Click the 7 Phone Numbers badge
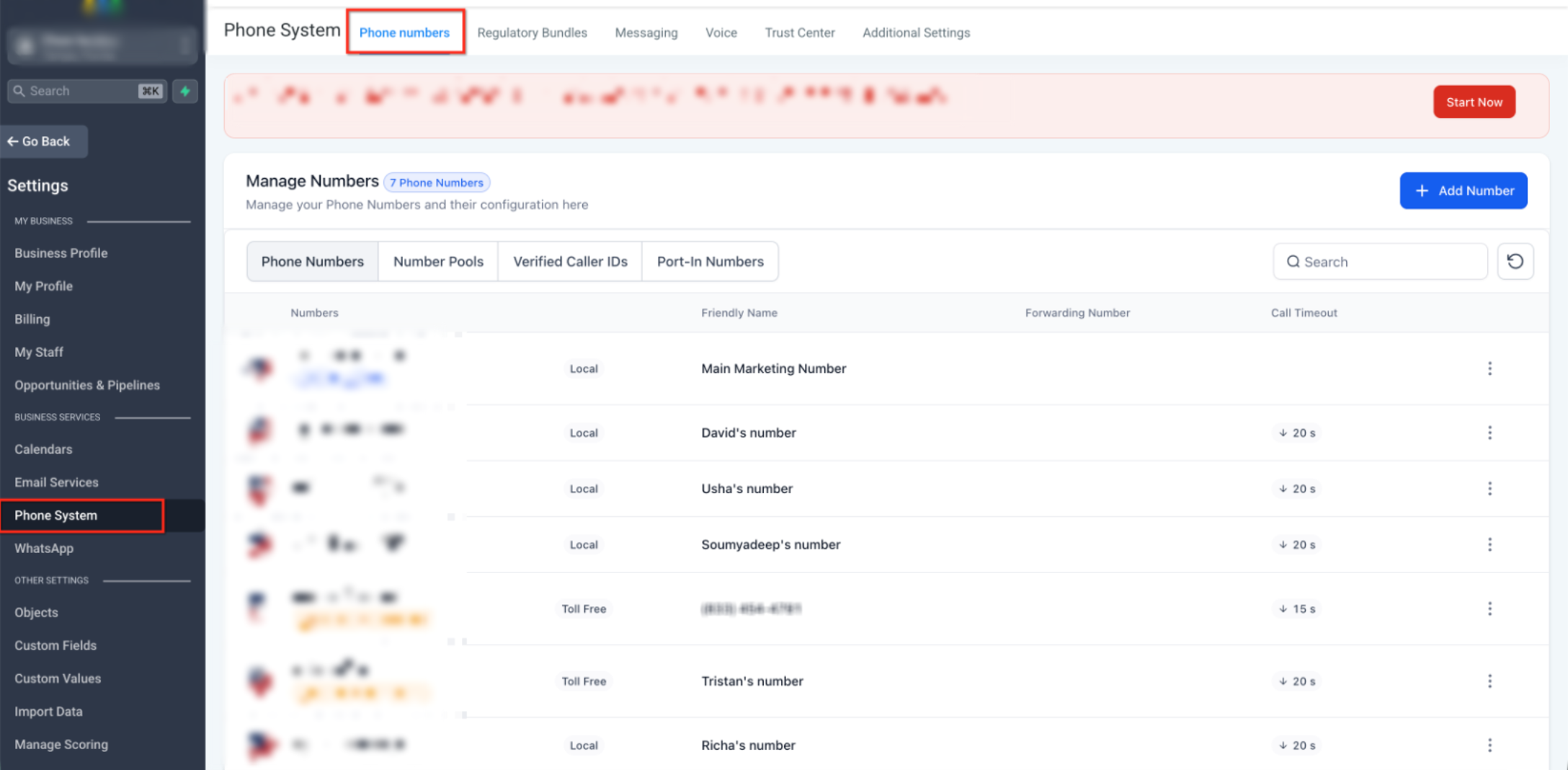Screen dimensions: 1568x770 pyautogui.click(x=437, y=182)
